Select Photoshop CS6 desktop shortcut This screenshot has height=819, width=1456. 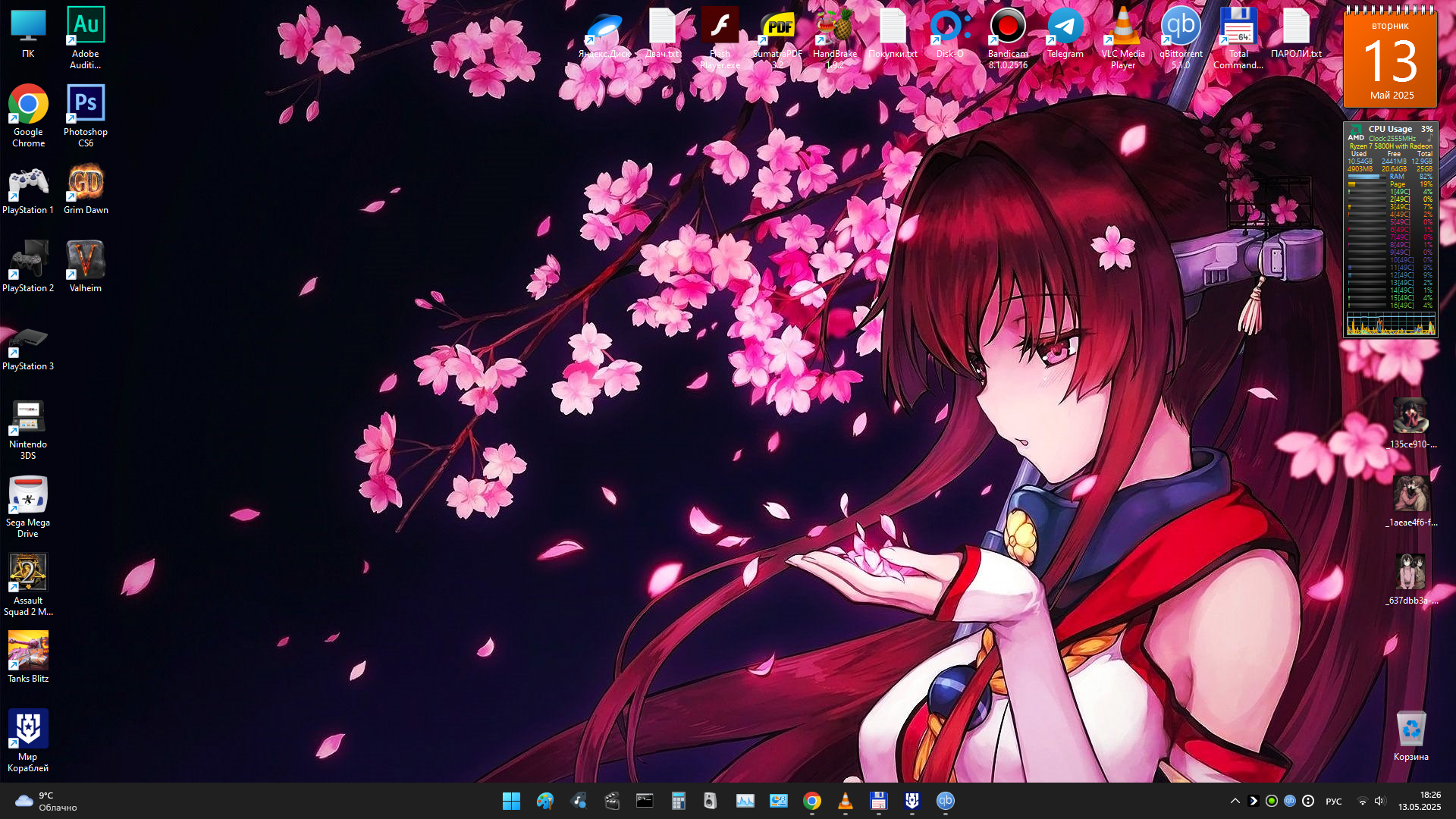[86, 115]
